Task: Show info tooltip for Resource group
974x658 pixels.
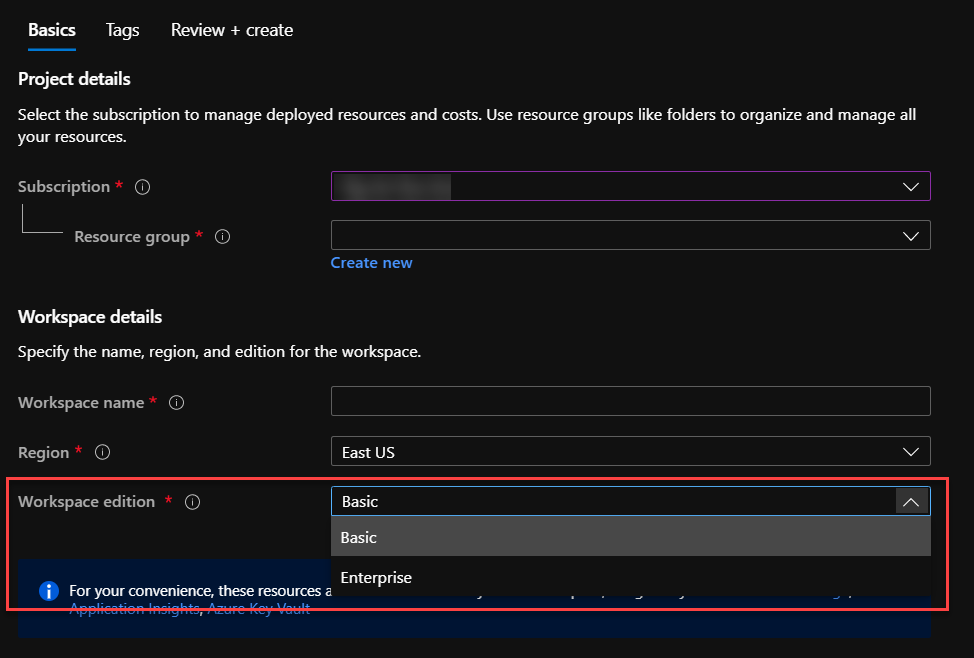Action: [x=222, y=237]
